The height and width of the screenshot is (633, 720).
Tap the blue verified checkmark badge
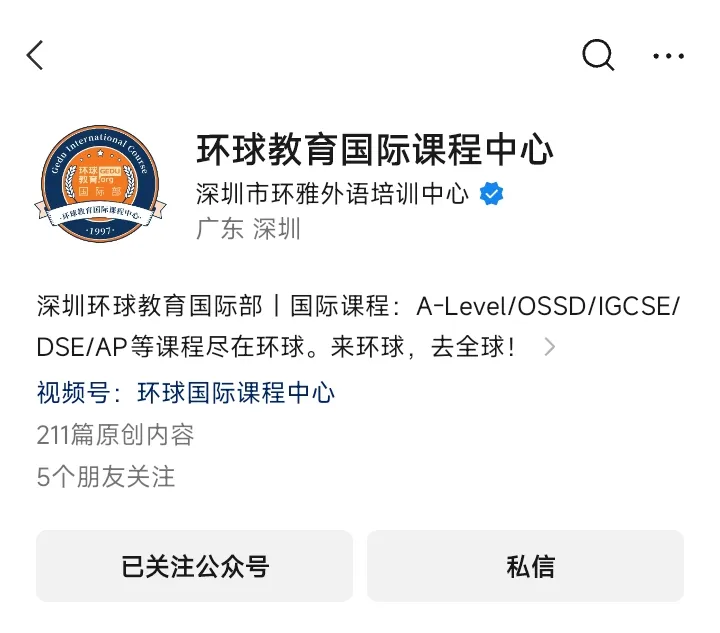491,194
